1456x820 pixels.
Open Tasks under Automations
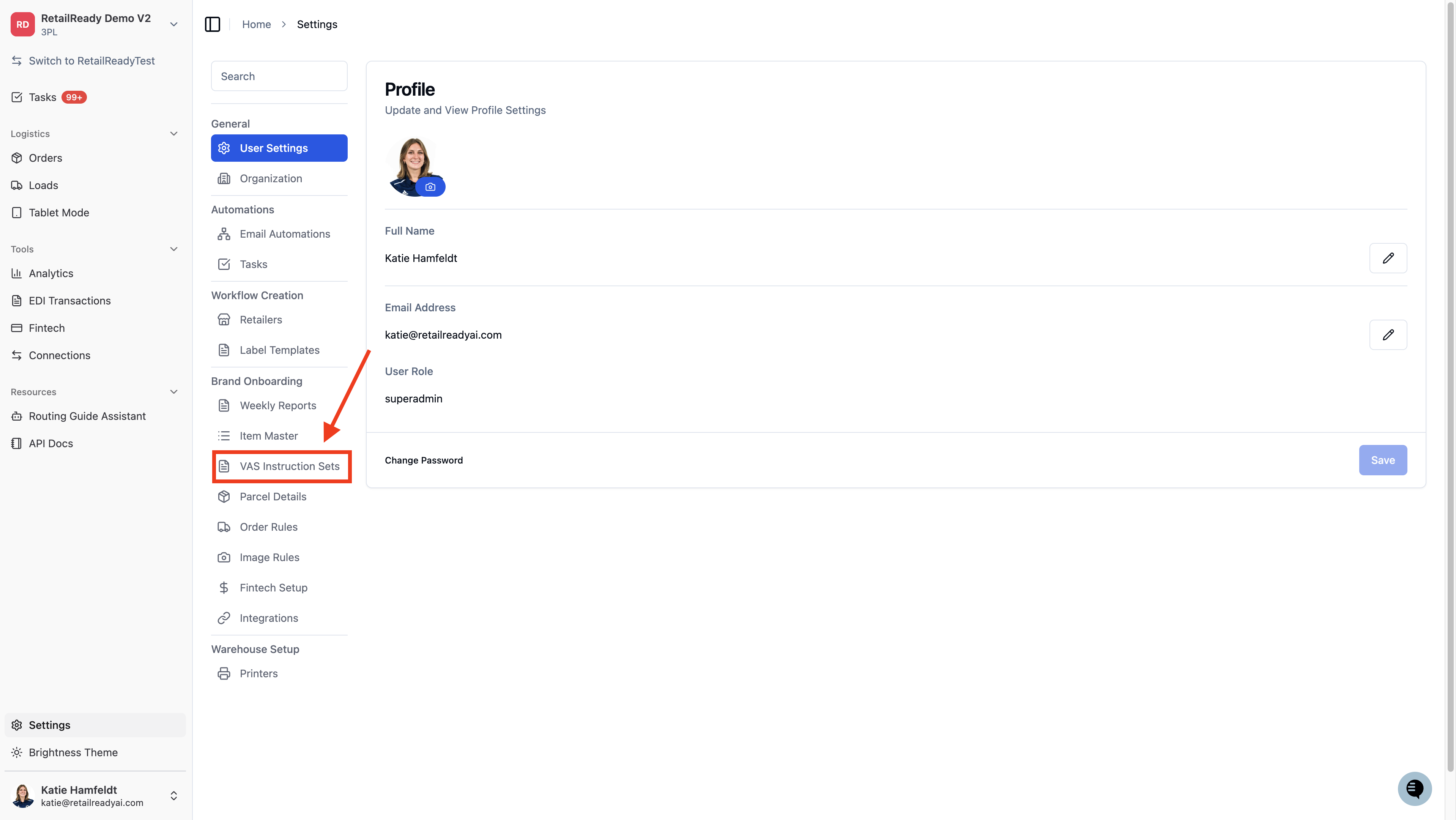279,265
